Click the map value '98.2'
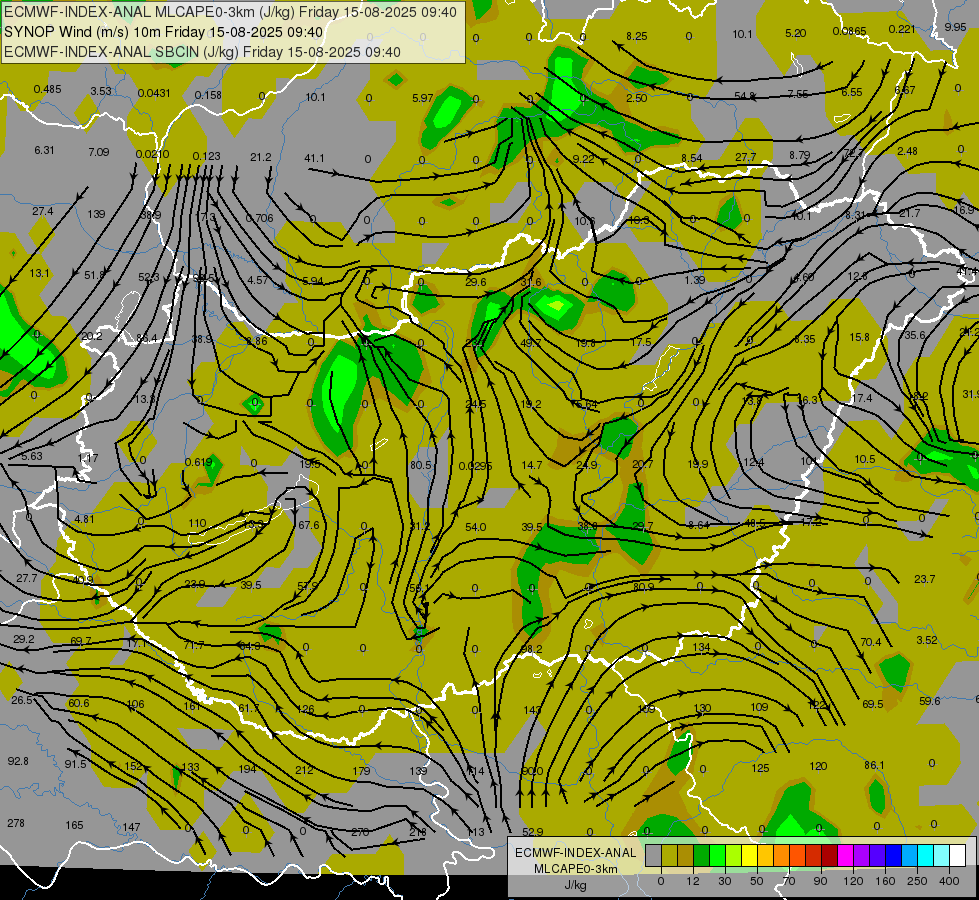 coord(531,650)
